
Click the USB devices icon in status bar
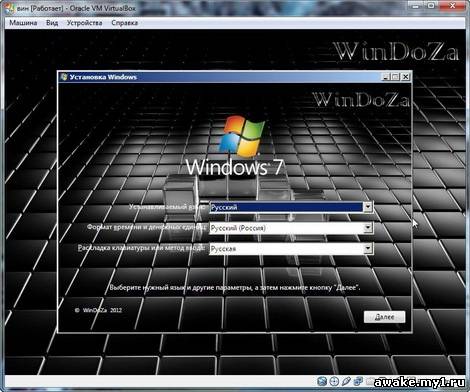(346, 381)
